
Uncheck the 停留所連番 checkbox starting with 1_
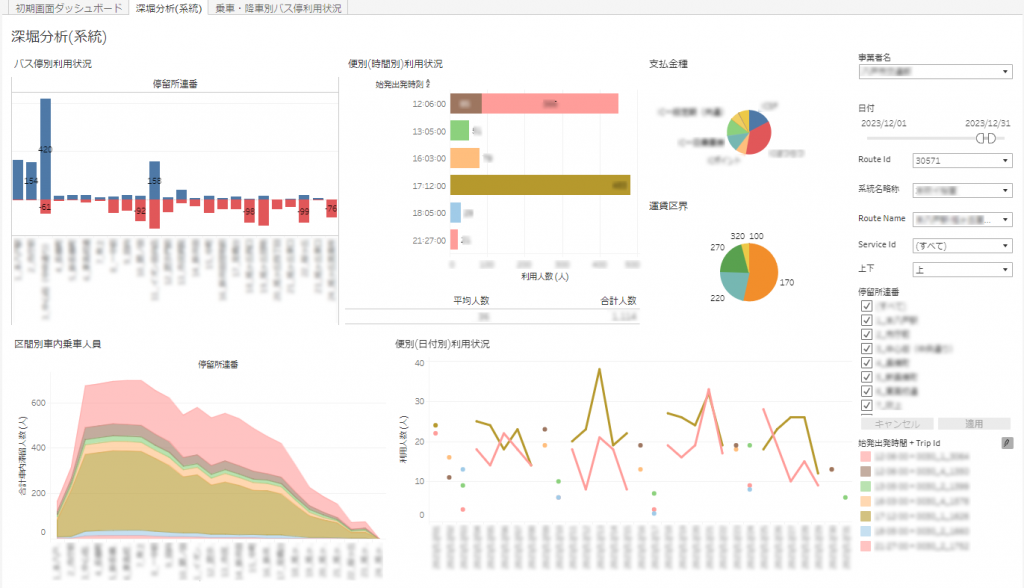(867, 320)
